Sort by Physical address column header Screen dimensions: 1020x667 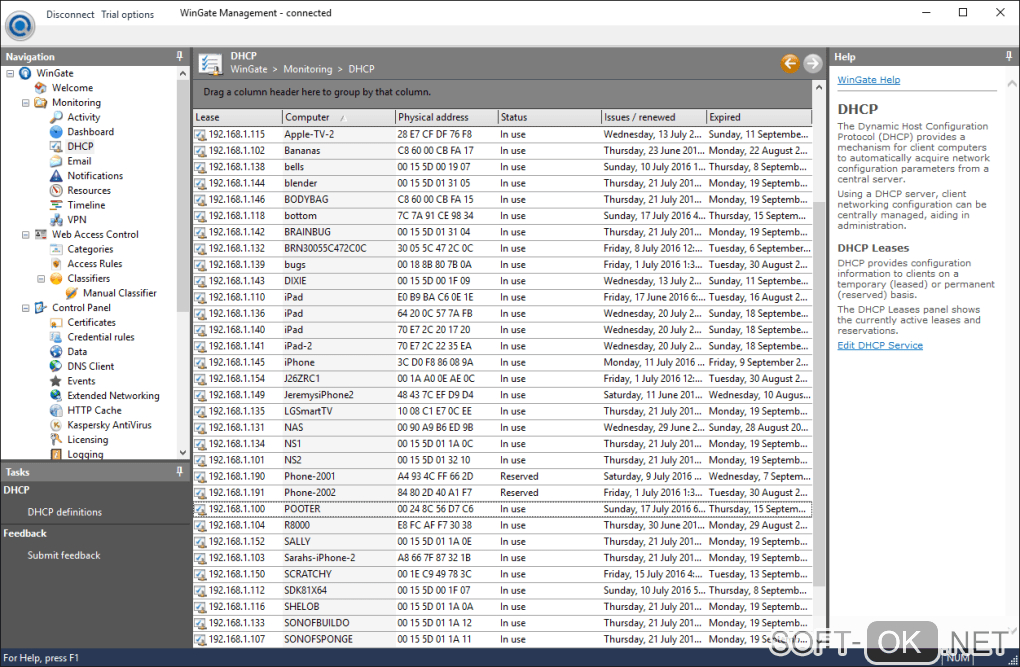pyautogui.click(x=446, y=117)
